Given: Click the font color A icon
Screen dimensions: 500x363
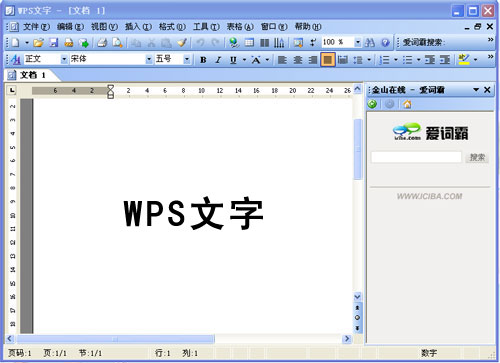Looking at the screenshot, I should tap(256, 60).
